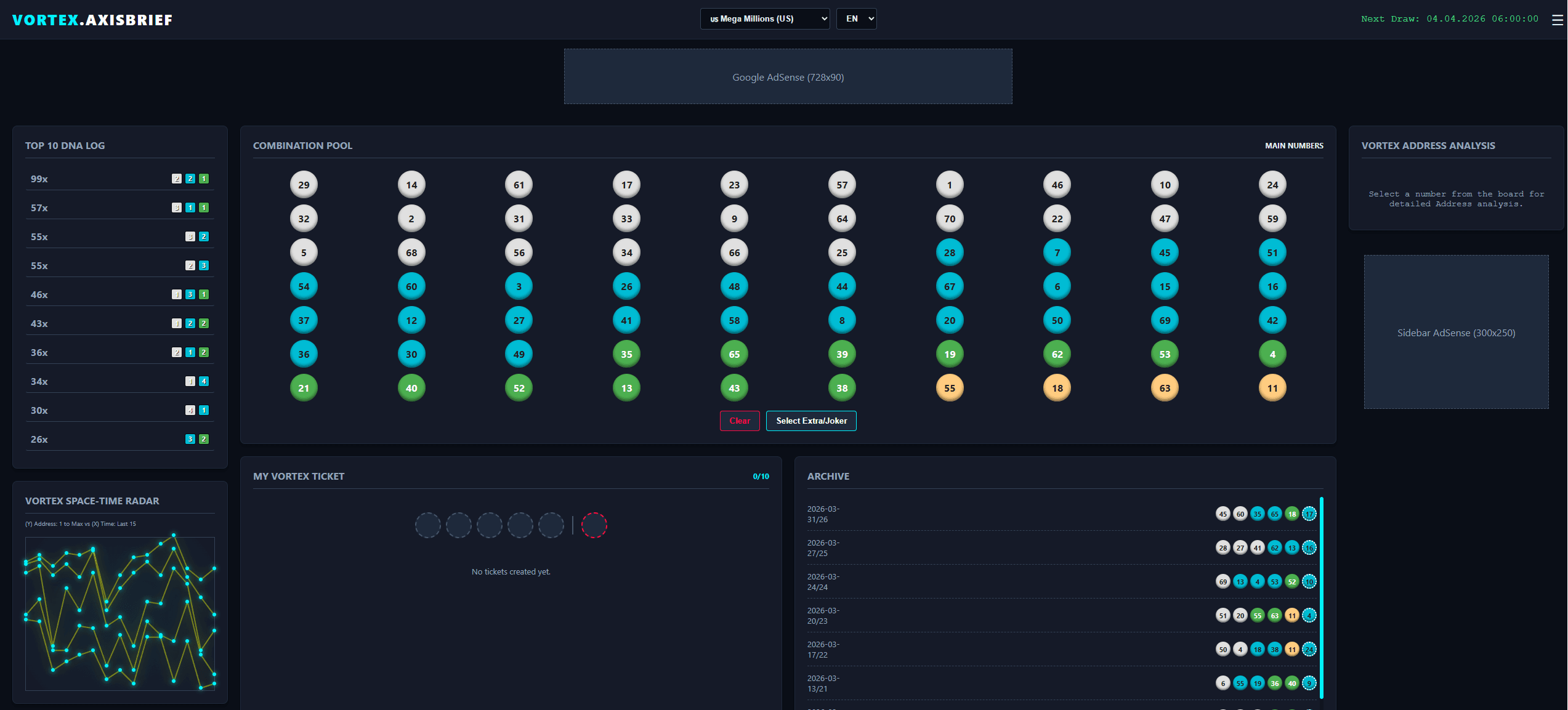Open the EN language dropdown

coord(856,19)
